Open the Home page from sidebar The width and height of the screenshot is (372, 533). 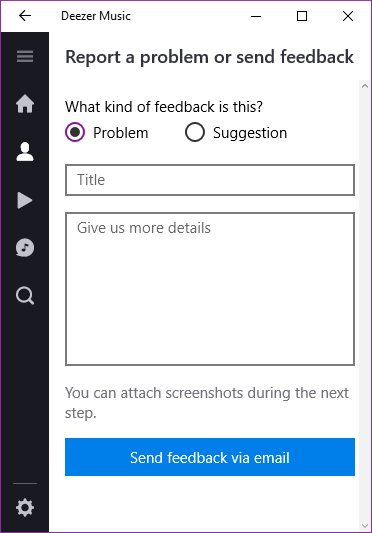(25, 104)
